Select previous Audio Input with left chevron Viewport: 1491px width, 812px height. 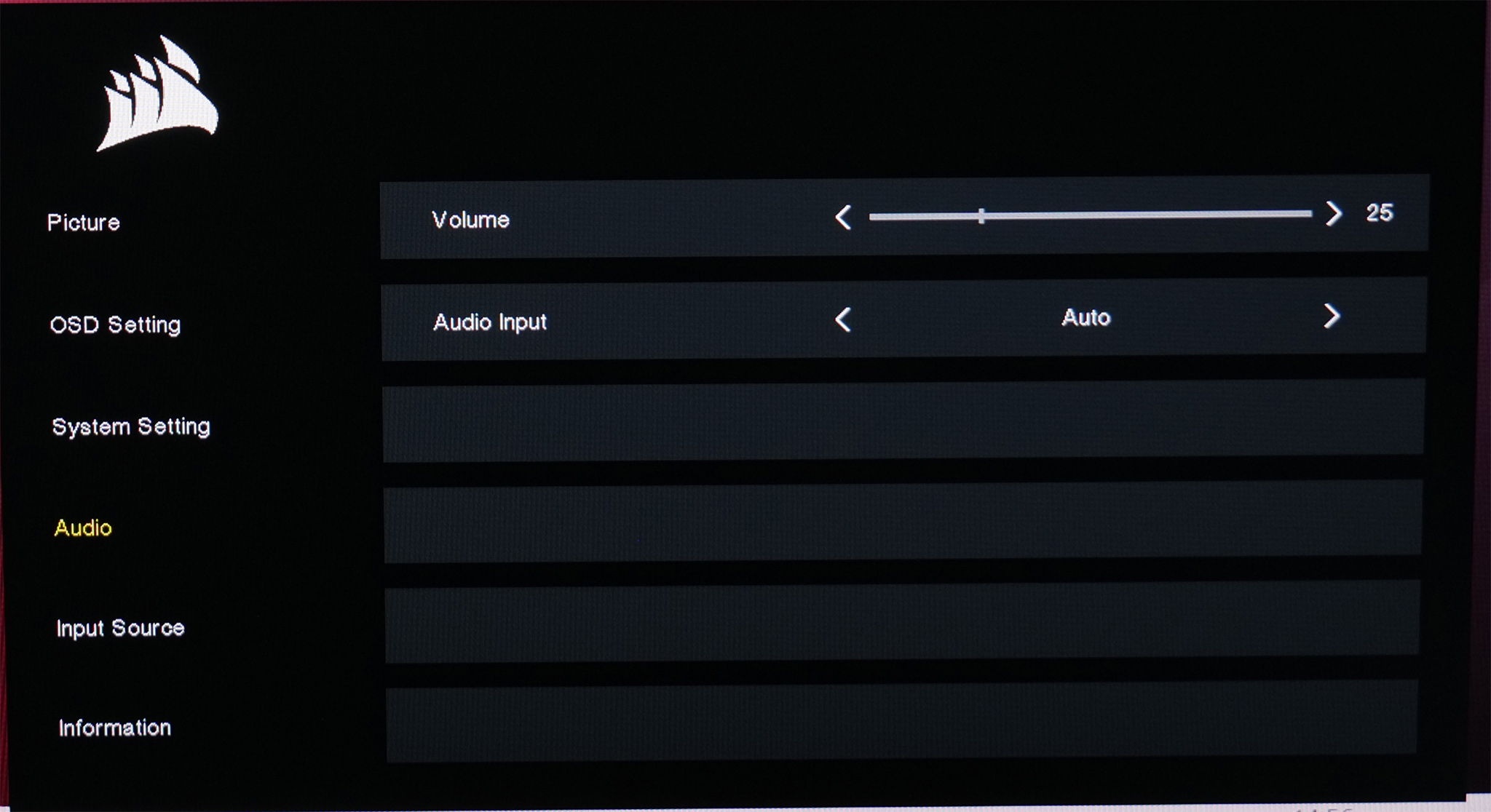pyautogui.click(x=843, y=319)
